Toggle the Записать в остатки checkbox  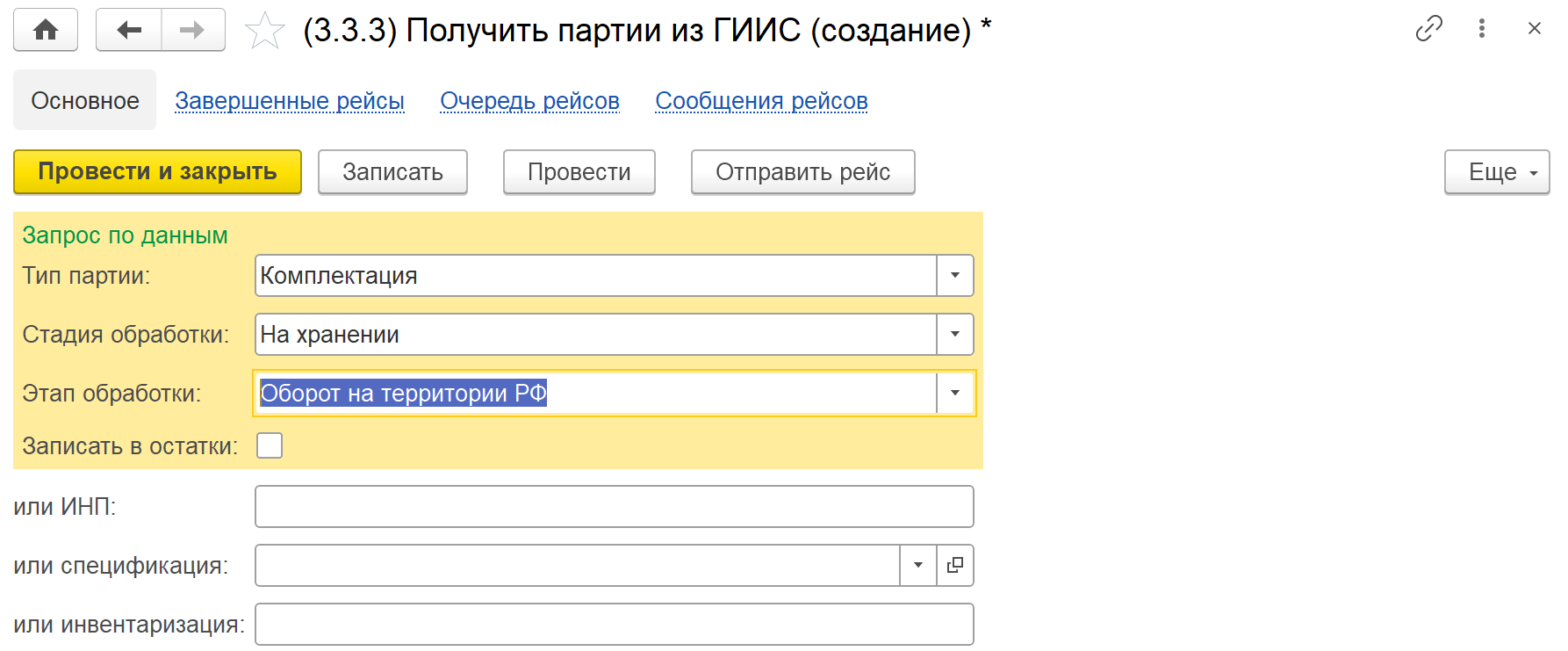(x=270, y=445)
